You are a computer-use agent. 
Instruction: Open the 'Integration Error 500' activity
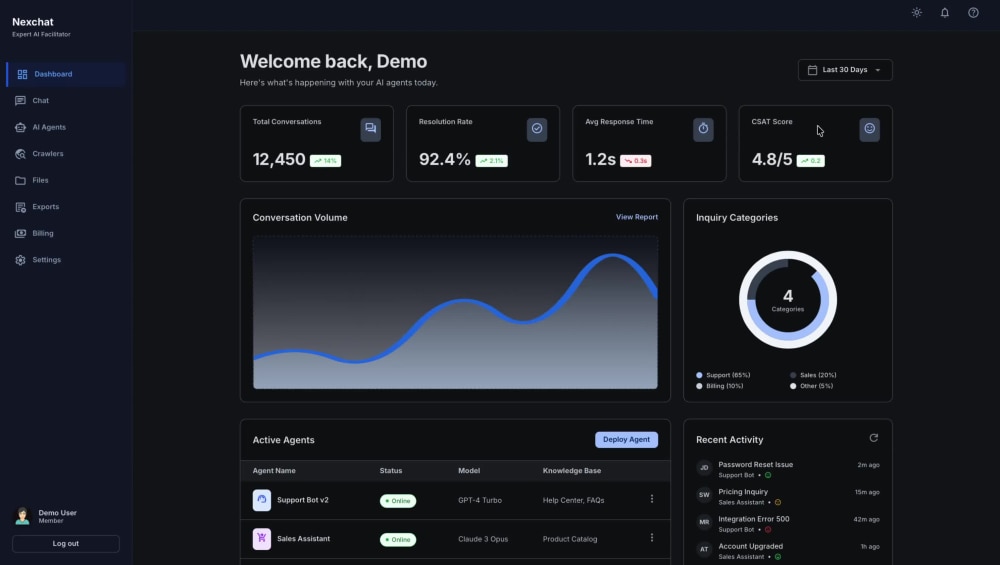tap(788, 524)
